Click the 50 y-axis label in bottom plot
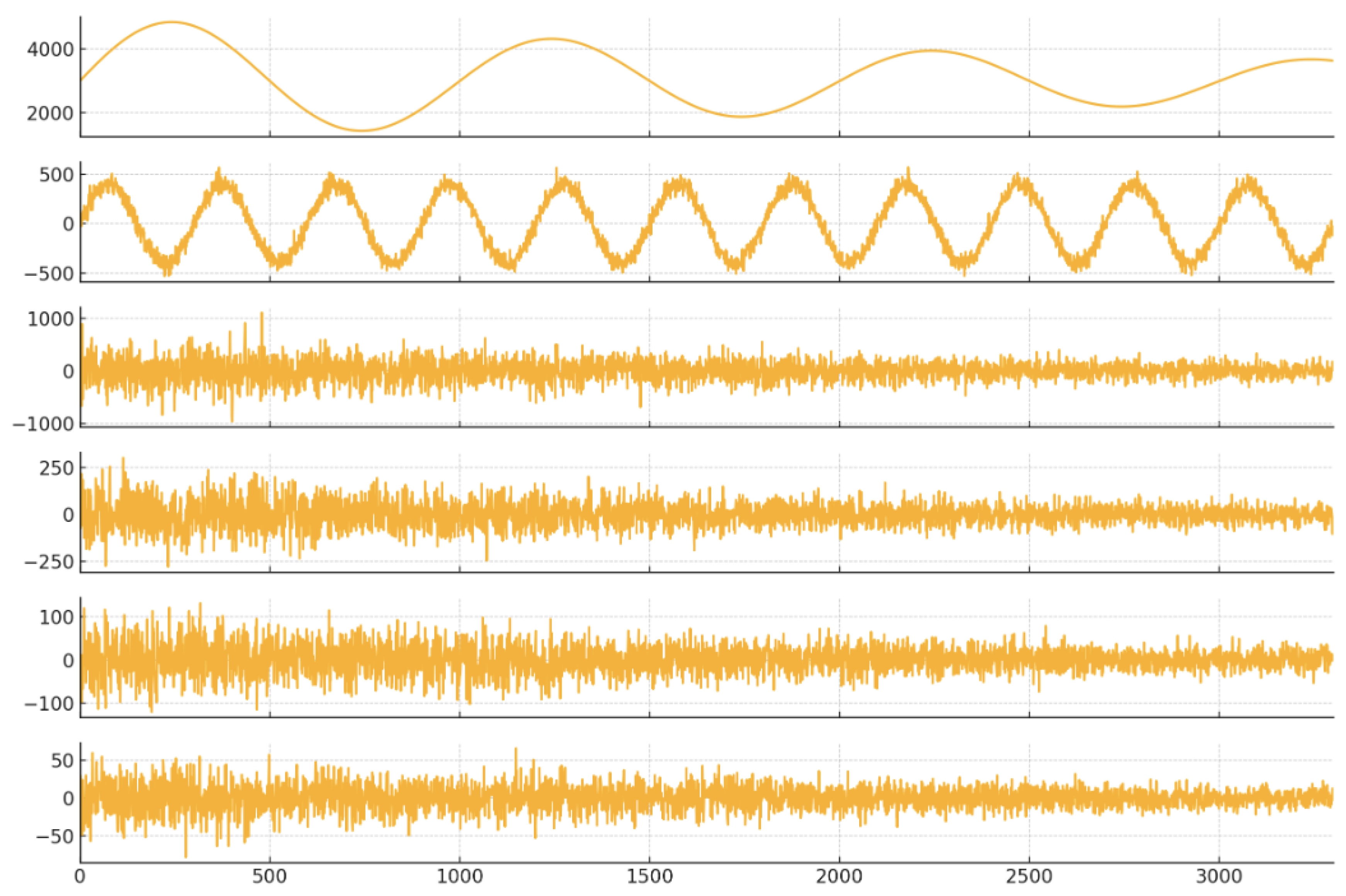Screen dimensions: 1346x896 [x=62, y=760]
